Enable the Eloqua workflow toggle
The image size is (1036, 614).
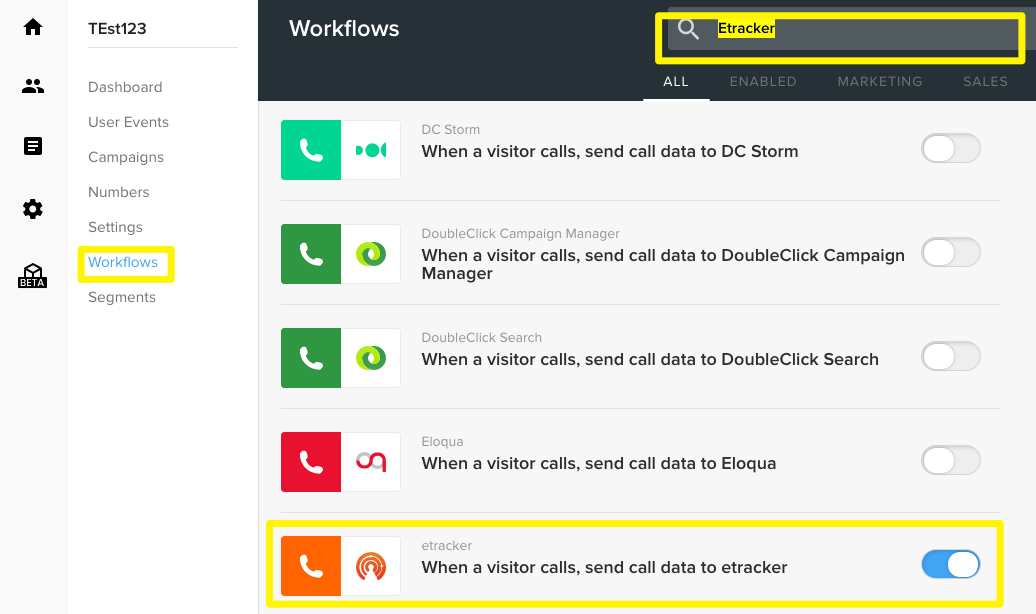point(951,461)
